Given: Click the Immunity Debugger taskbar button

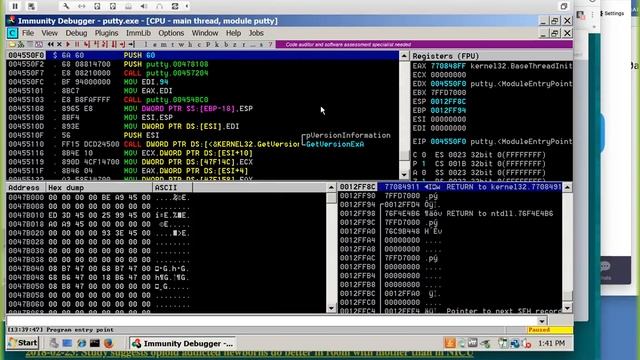Looking at the screenshot, I should coord(183,344).
